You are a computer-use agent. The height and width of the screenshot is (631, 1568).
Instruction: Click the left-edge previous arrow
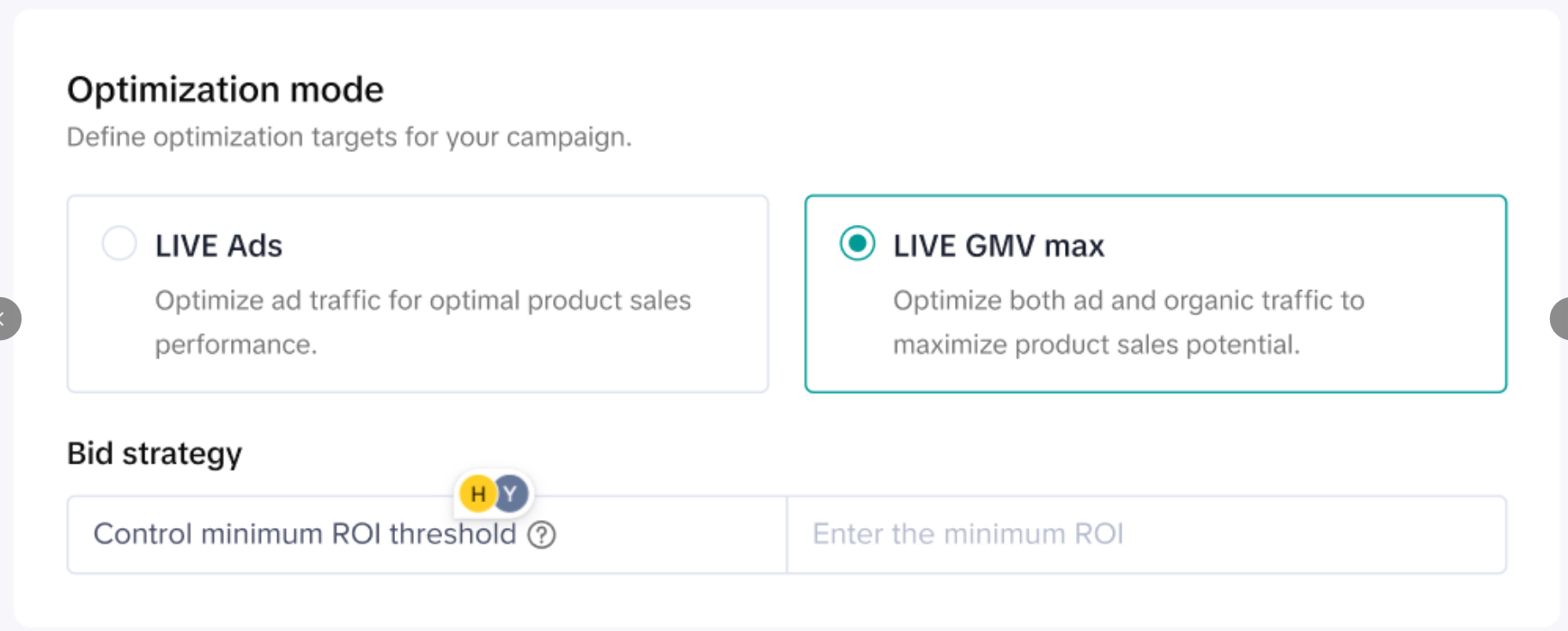5,319
